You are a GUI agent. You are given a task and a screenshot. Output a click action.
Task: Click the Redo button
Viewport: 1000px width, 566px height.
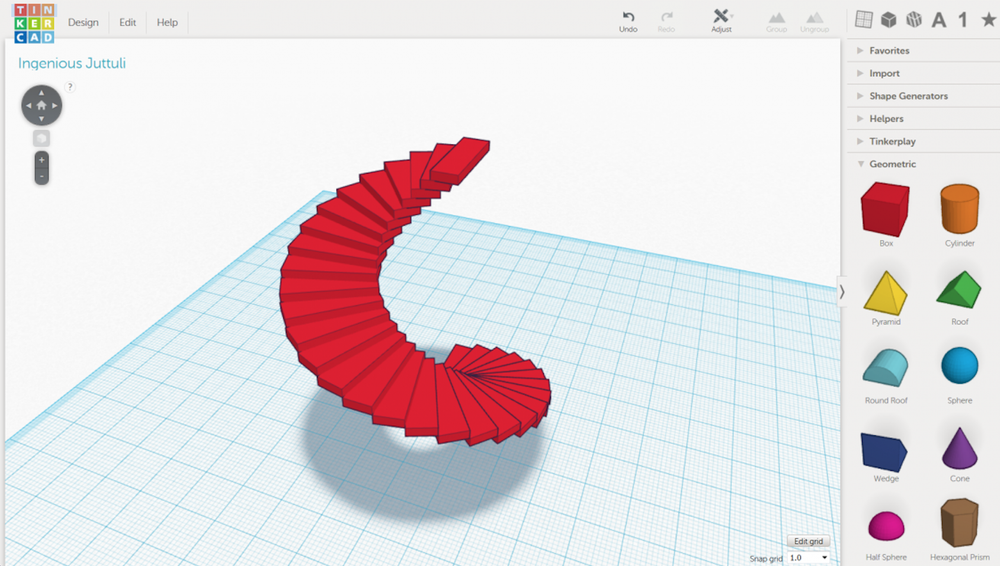click(666, 21)
